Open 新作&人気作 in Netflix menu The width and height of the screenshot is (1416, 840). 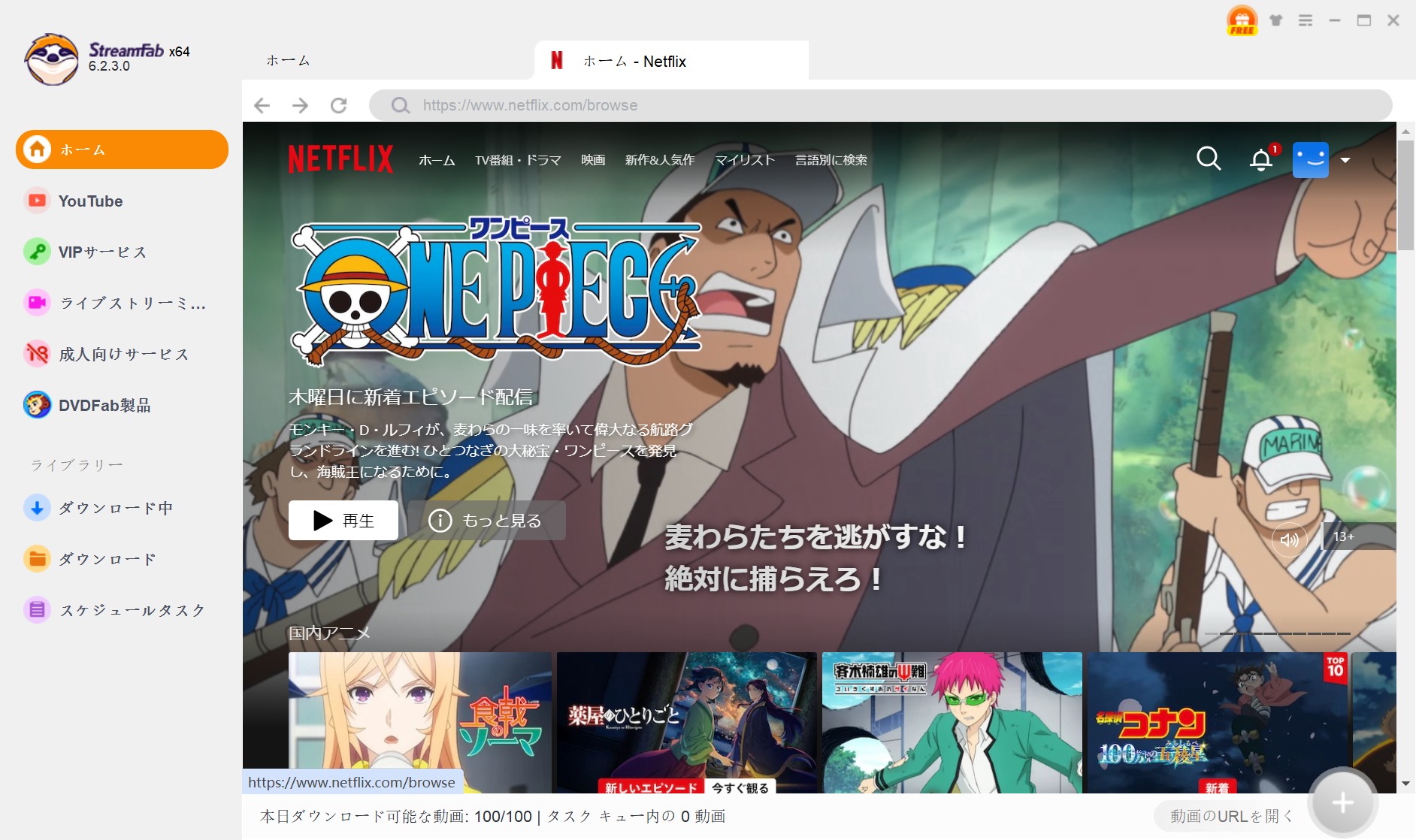pyautogui.click(x=660, y=160)
